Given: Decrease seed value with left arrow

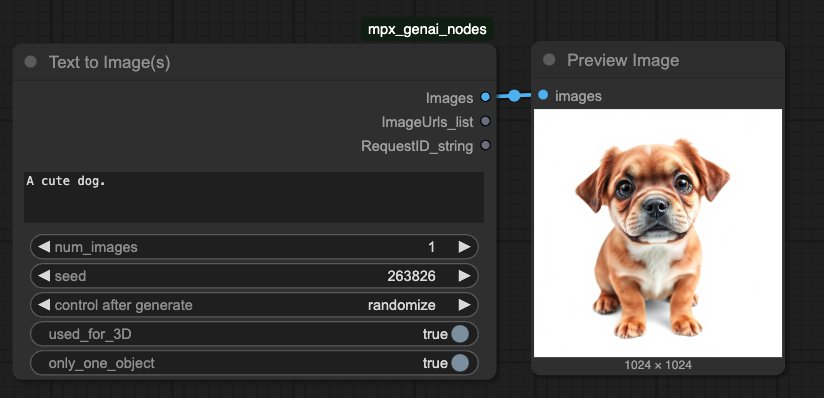Looking at the screenshot, I should [x=44, y=275].
